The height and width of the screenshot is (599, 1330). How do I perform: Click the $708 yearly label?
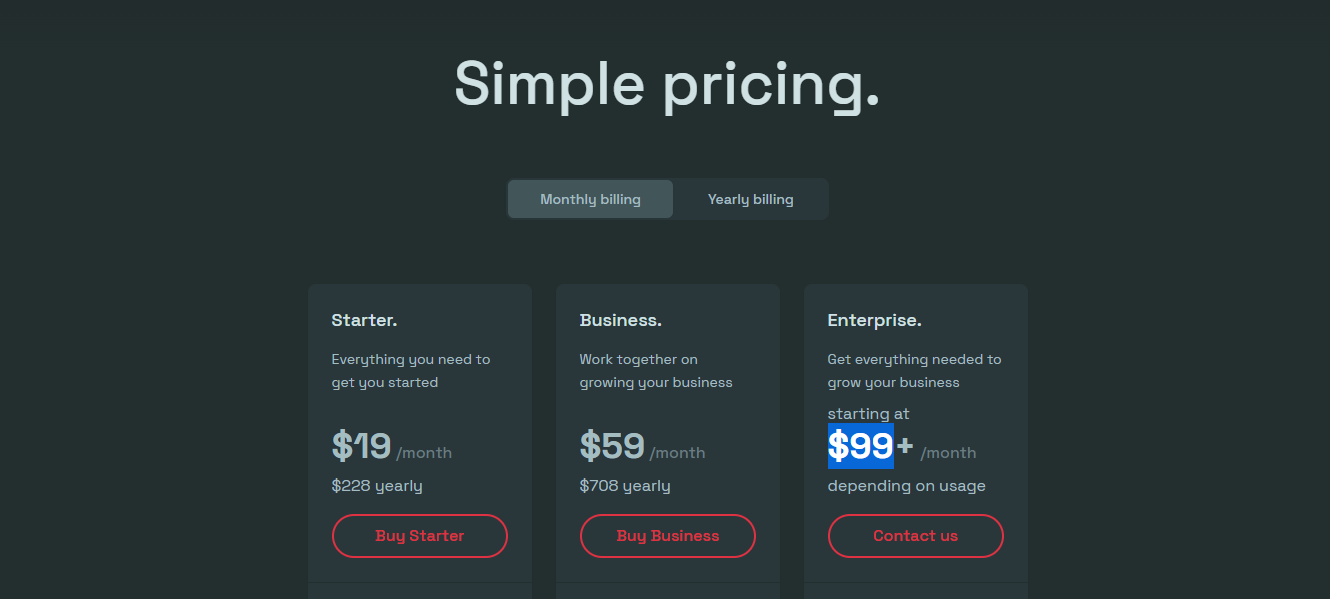625,485
